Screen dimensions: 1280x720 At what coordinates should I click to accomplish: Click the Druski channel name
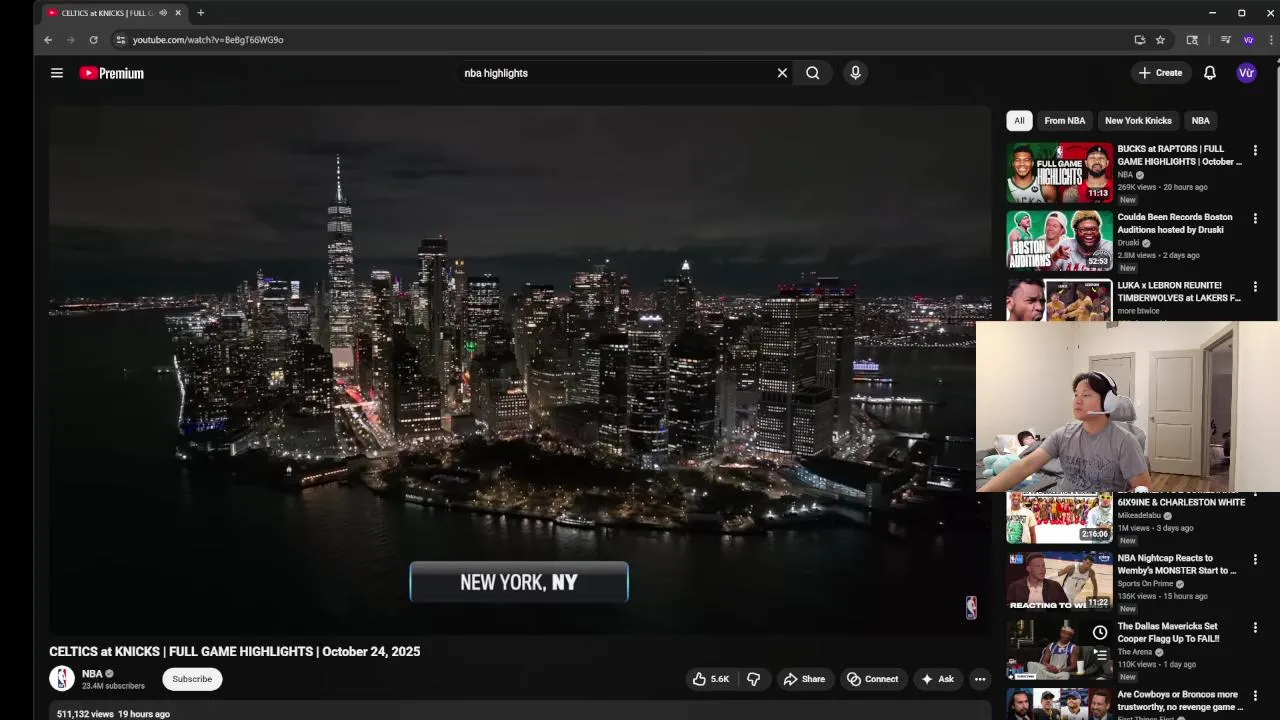[x=1128, y=243]
